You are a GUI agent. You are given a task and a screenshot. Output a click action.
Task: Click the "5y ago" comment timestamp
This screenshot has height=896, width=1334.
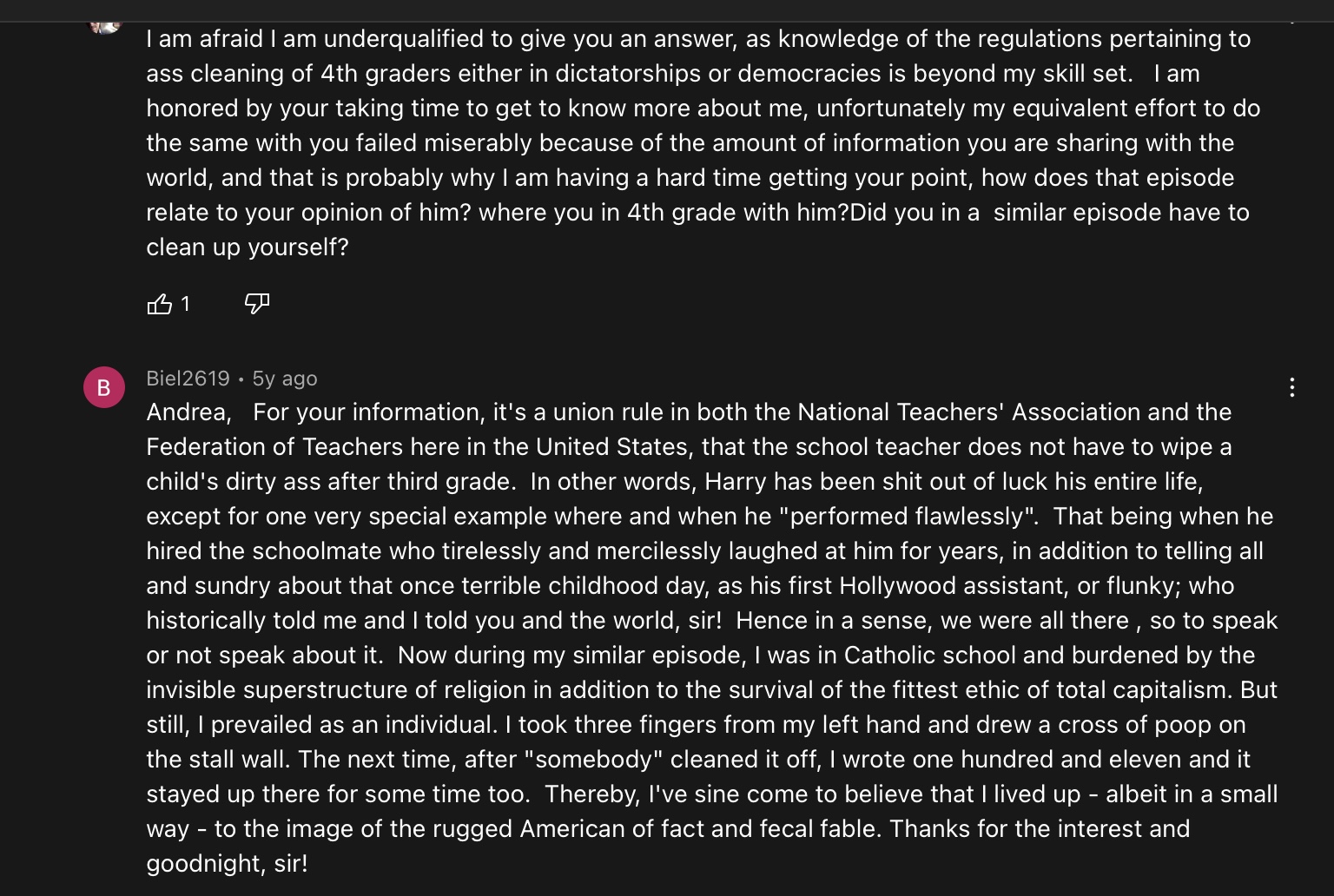point(285,379)
